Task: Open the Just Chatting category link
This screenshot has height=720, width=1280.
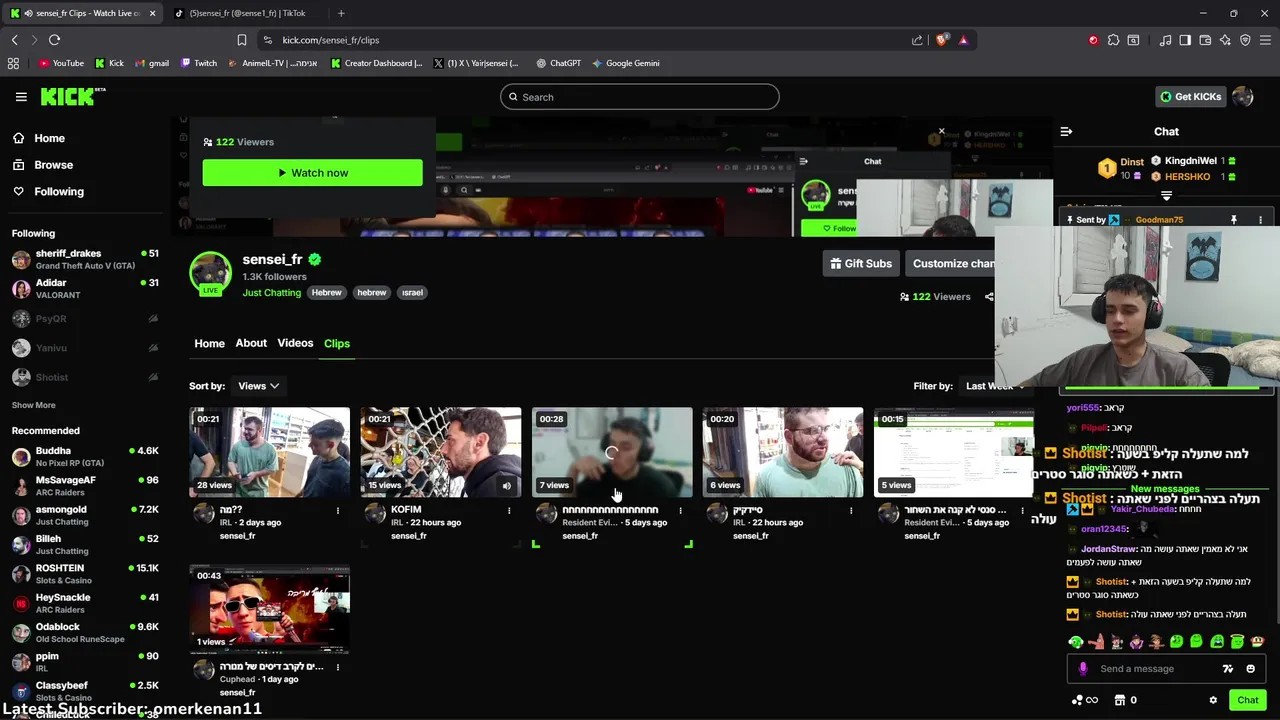Action: 271,293
